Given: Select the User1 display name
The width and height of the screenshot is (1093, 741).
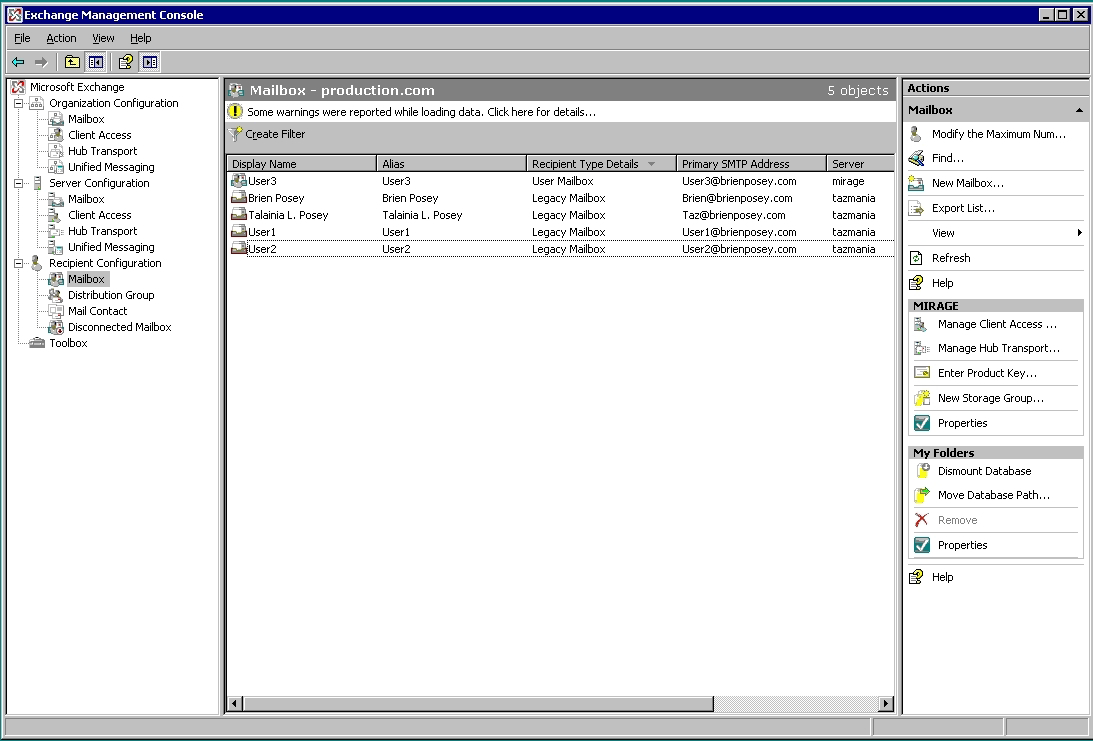Looking at the screenshot, I should click(x=262, y=232).
